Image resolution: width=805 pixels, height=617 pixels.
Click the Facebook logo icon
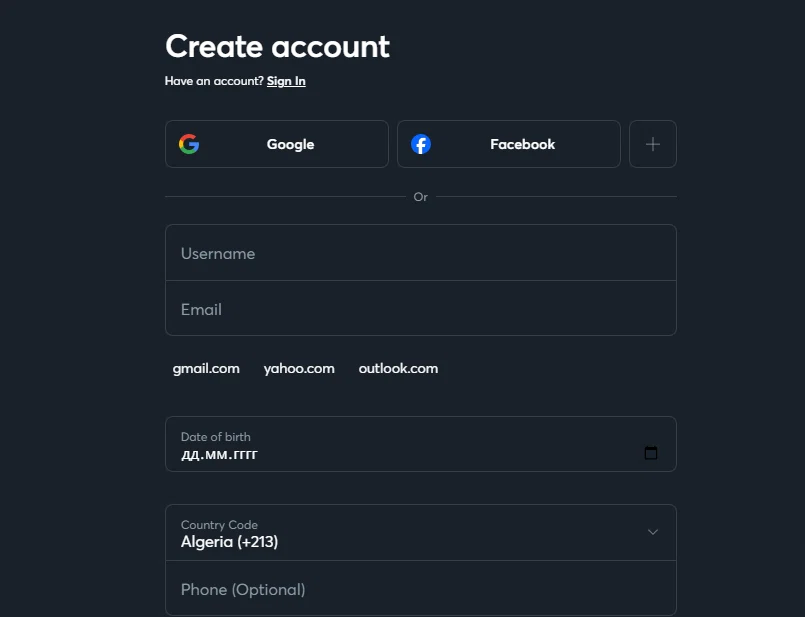(421, 144)
